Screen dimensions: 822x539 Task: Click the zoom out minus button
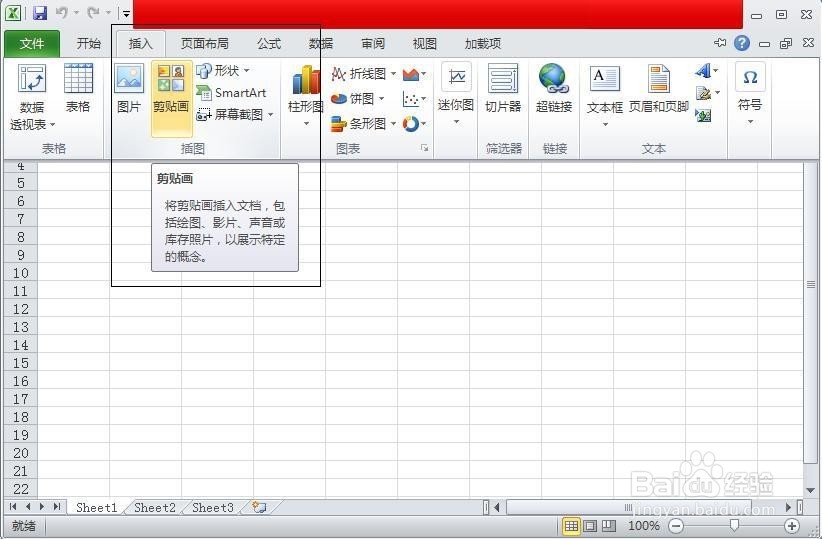tap(676, 526)
